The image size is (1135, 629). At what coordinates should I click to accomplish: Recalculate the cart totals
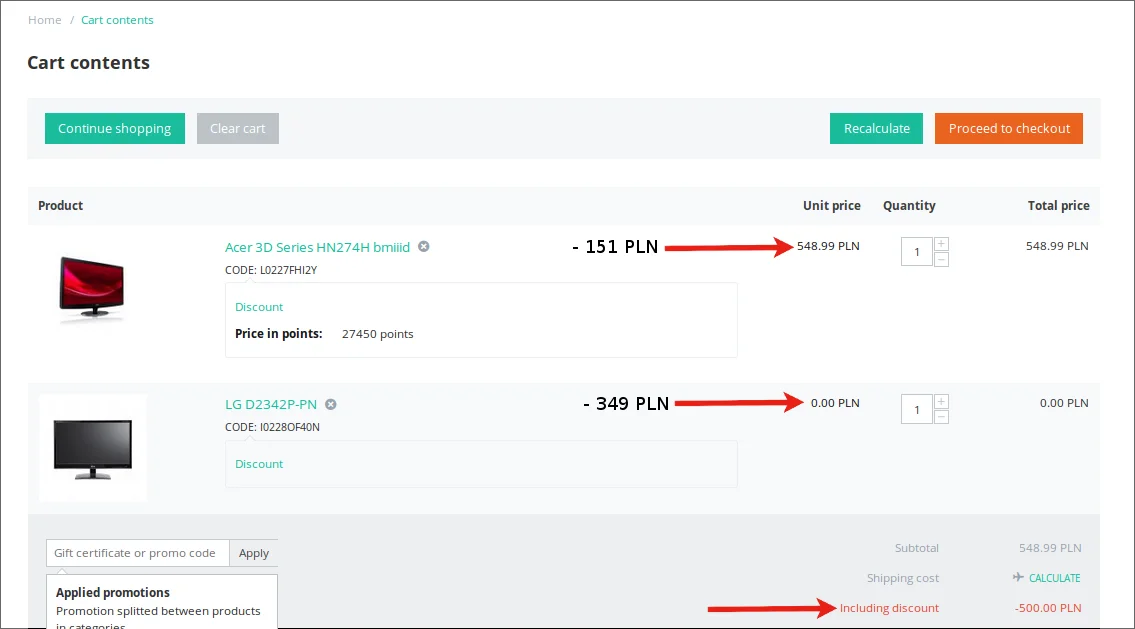877,128
